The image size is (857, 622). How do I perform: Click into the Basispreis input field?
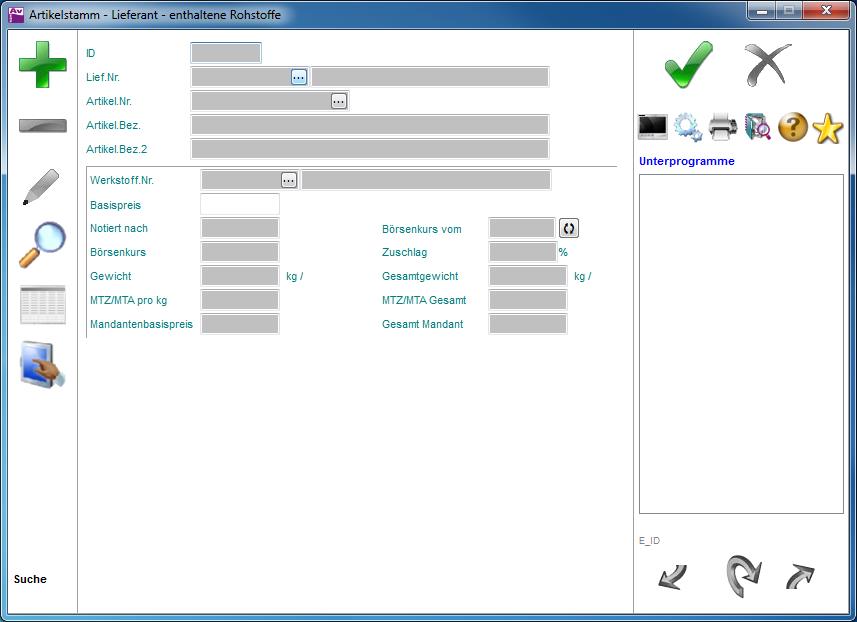pyautogui.click(x=240, y=205)
